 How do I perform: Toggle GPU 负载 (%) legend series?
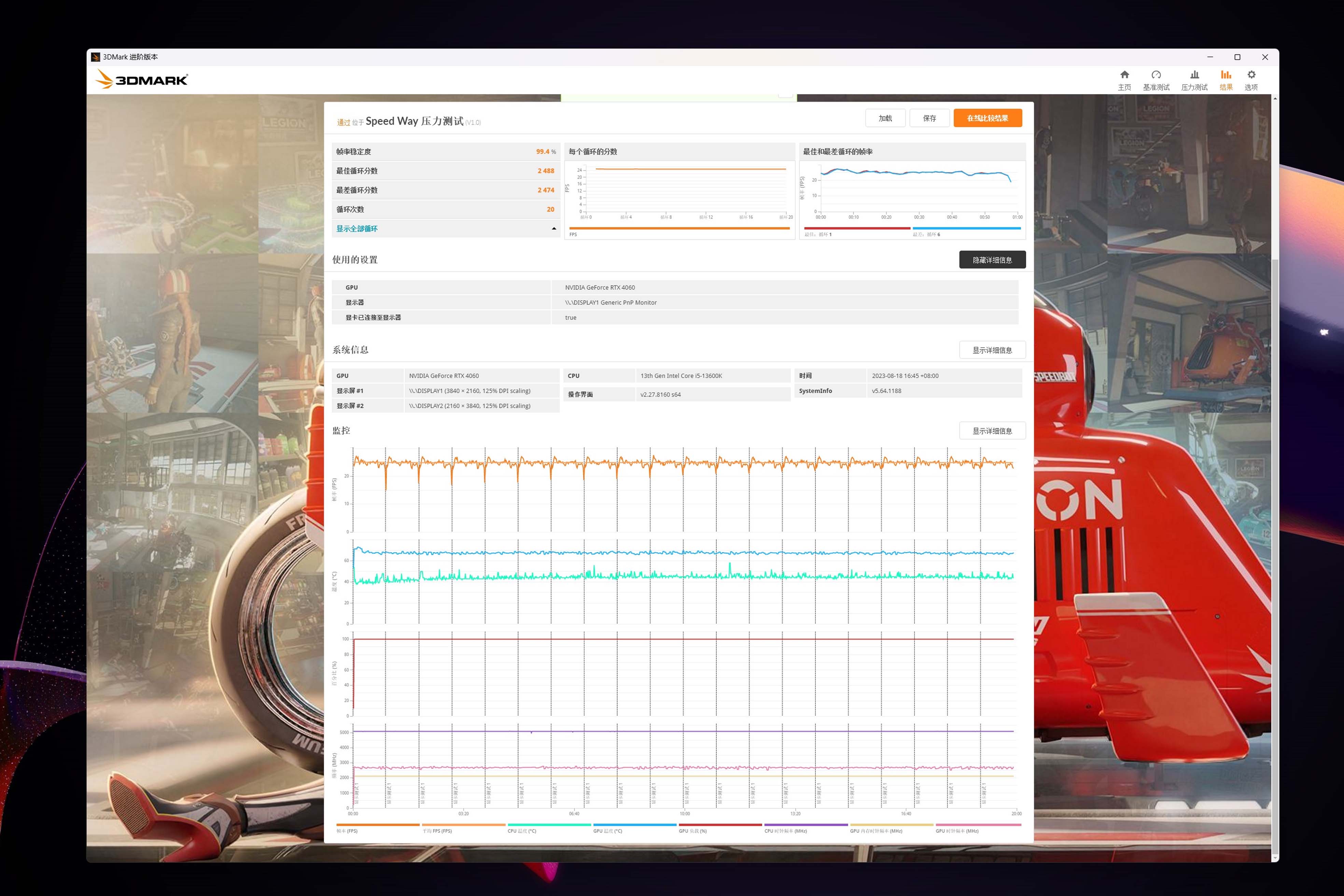(x=692, y=831)
